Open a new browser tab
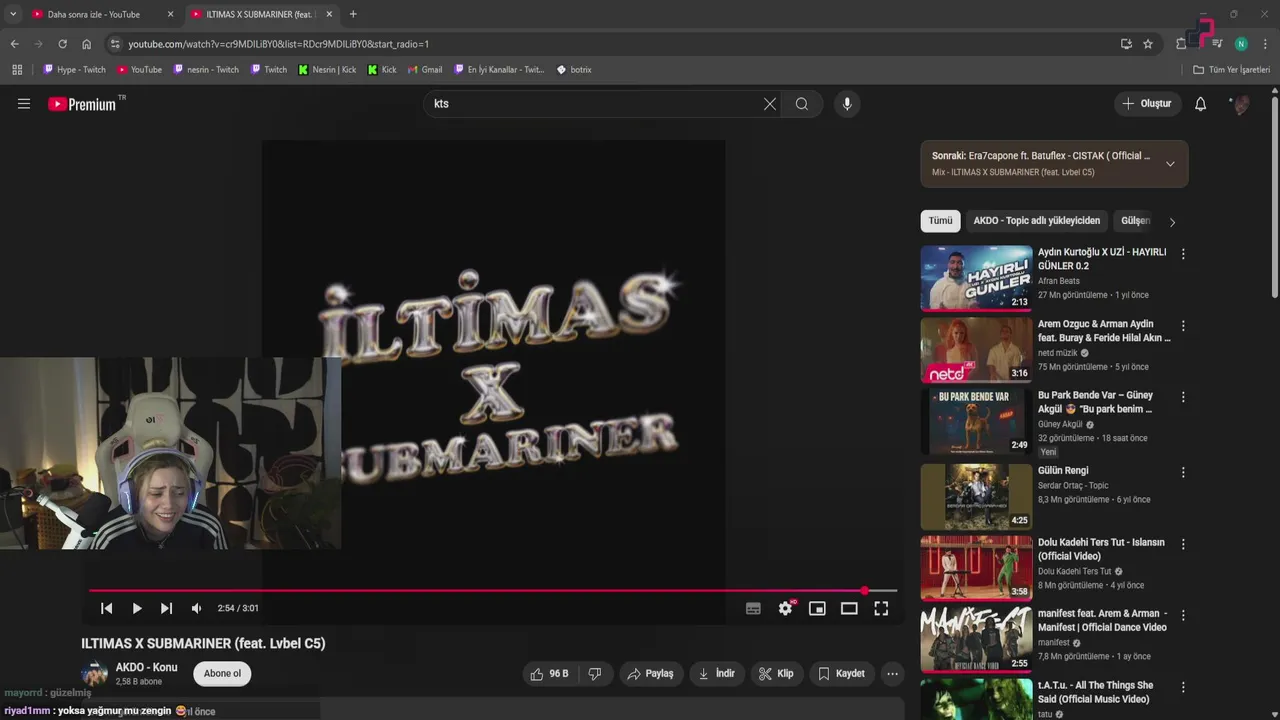1280x720 pixels. 353,14
